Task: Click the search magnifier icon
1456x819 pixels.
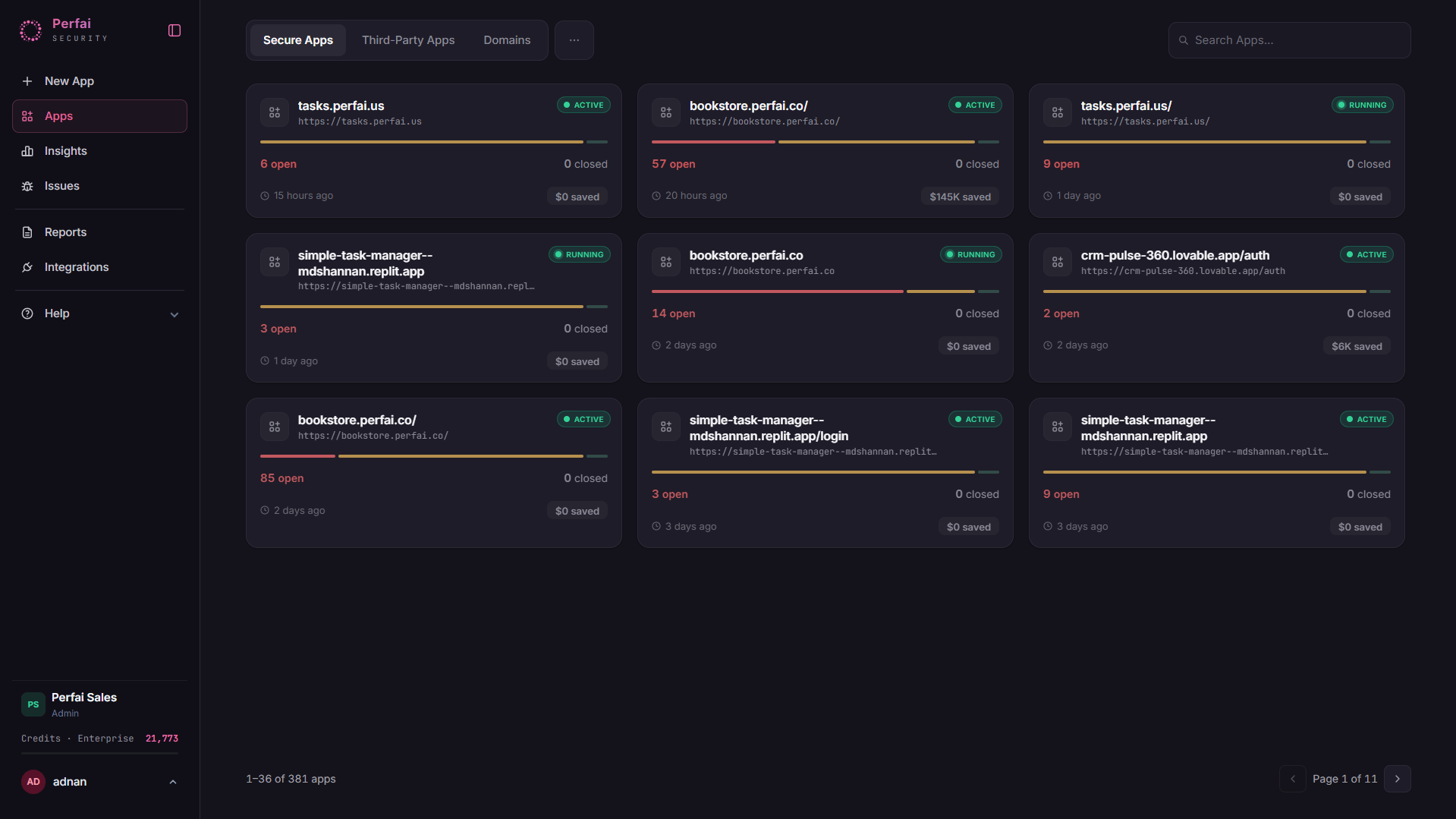Action: [x=1183, y=40]
